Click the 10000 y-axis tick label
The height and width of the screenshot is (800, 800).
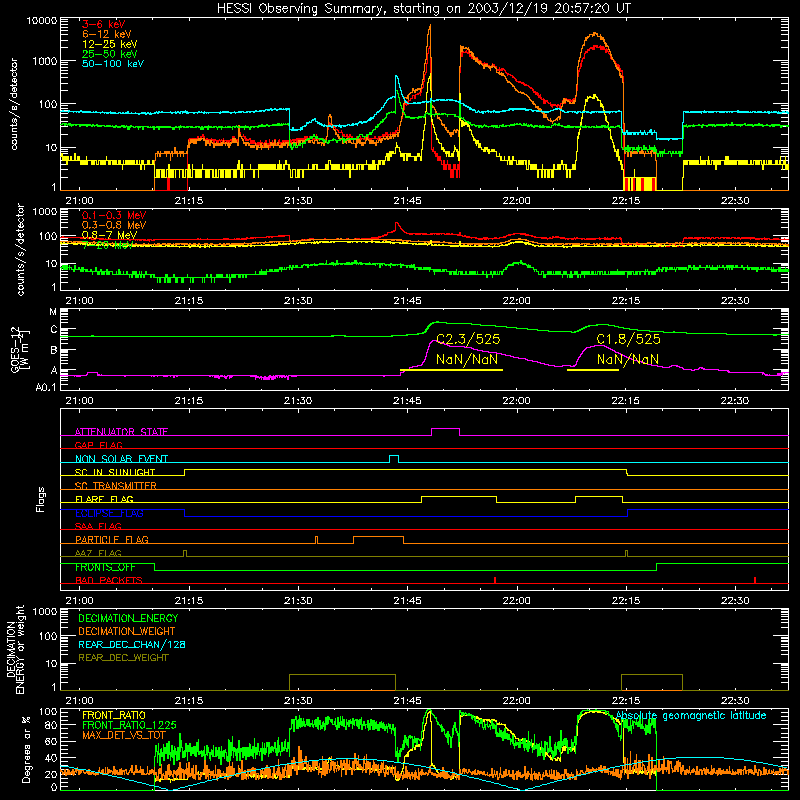[x=42, y=21]
